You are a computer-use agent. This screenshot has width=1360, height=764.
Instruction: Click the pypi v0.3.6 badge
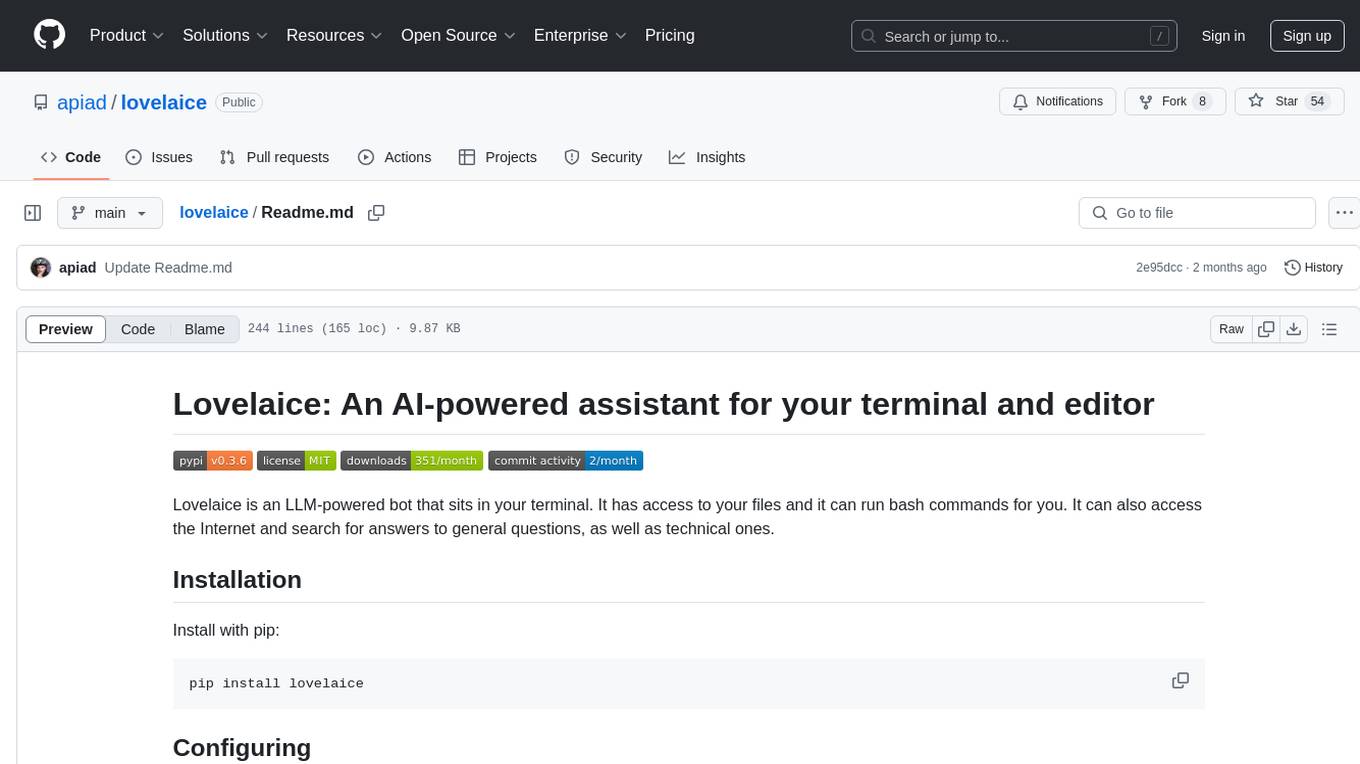[x=213, y=461]
